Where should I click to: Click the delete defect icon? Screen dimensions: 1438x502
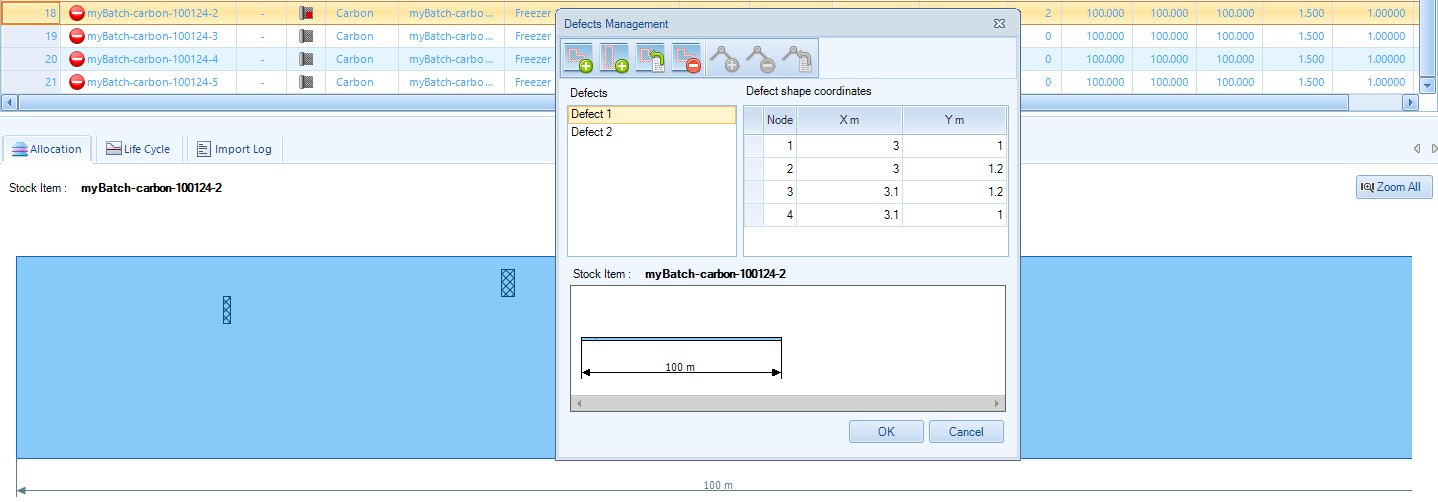pyautogui.click(x=686, y=59)
